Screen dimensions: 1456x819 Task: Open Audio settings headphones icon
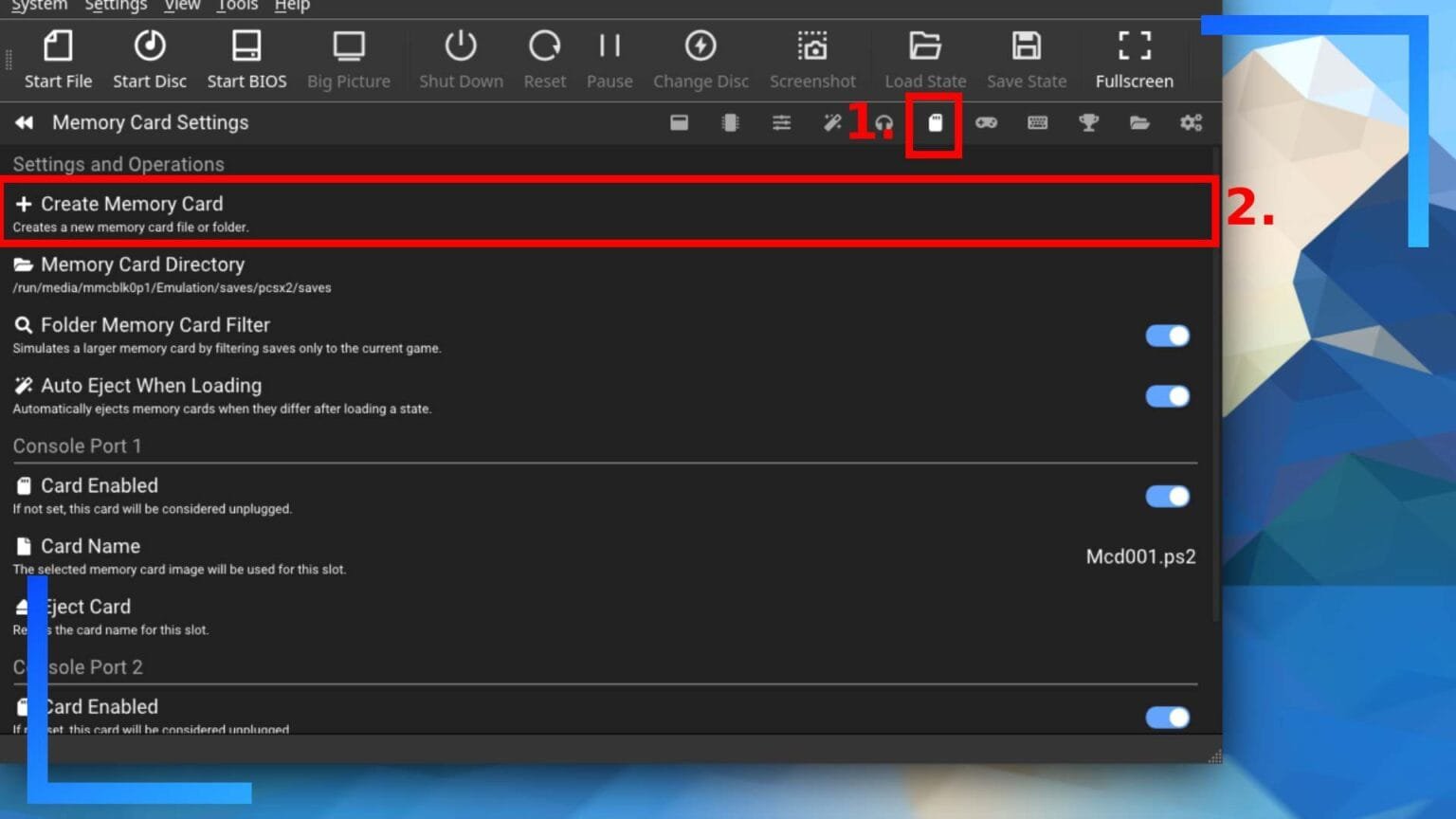pos(884,122)
